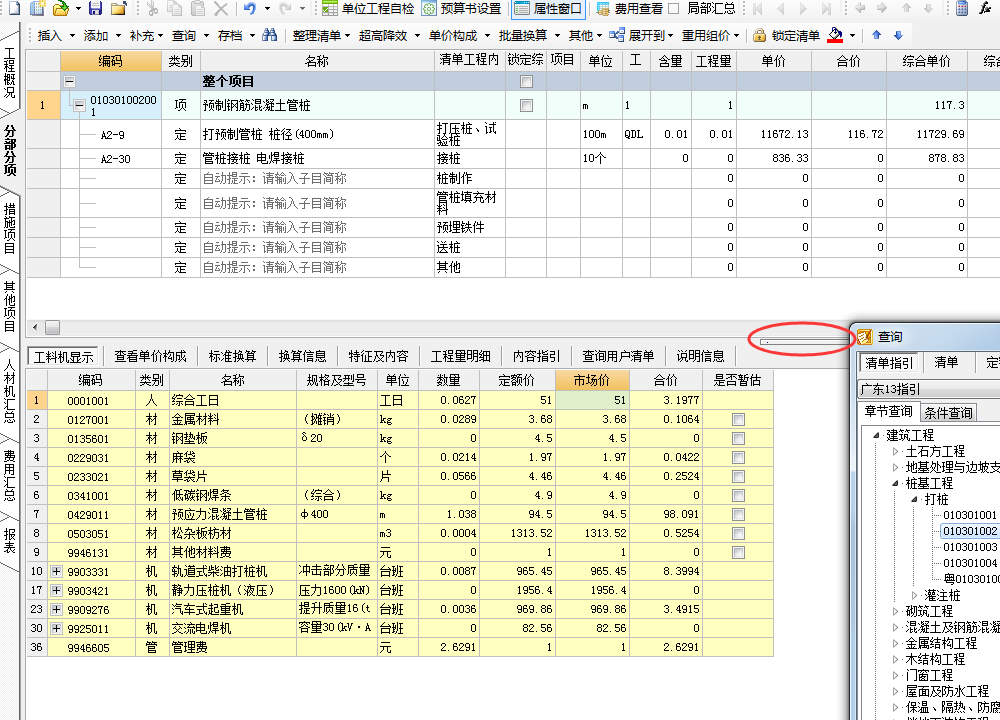Click the cut scissors icon

point(152,8)
